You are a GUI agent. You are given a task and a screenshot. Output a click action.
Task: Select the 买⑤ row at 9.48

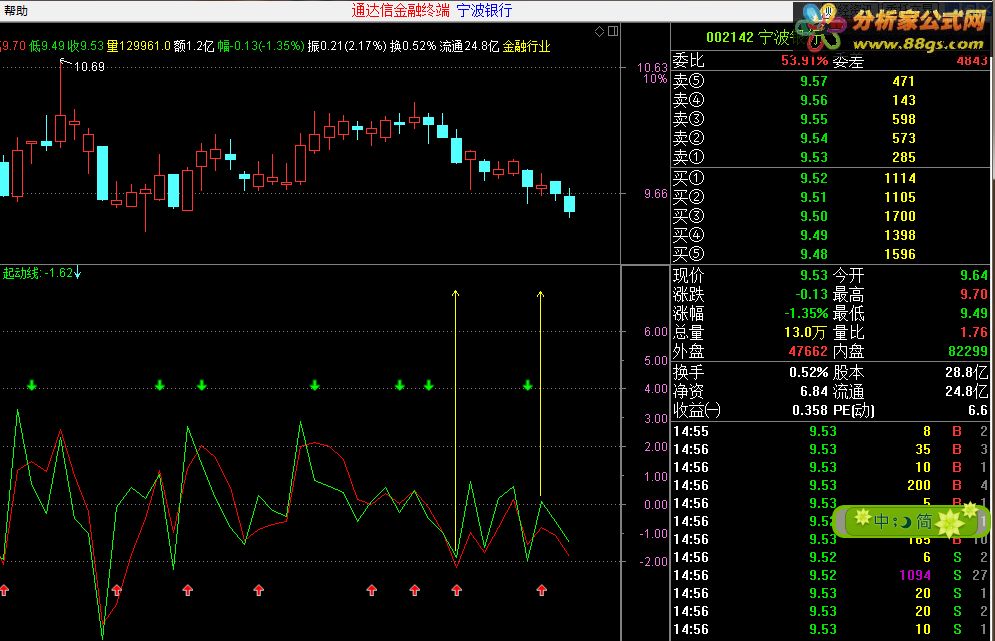(x=830, y=254)
